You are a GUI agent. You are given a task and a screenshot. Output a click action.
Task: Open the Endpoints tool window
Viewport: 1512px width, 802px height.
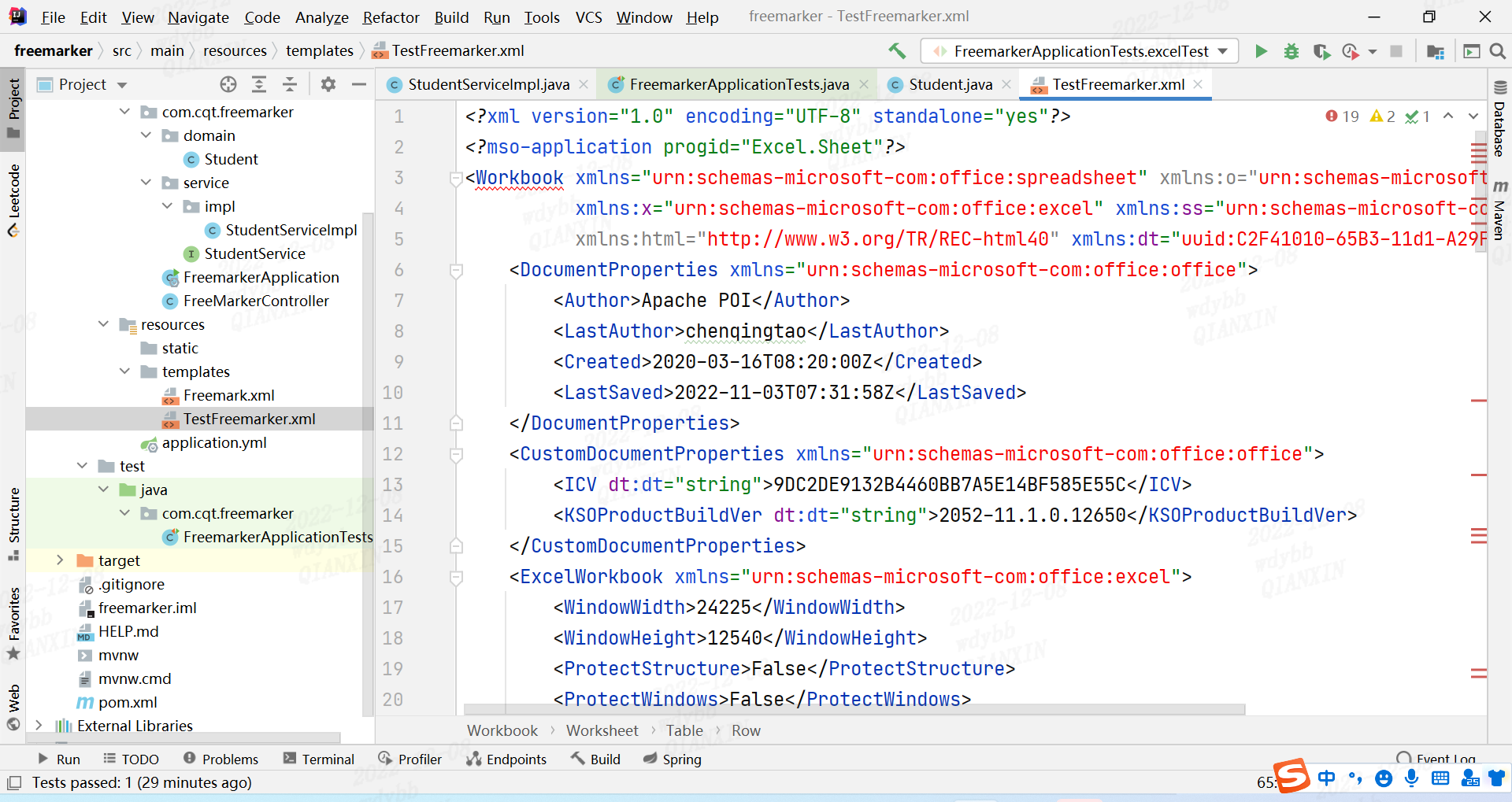tap(506, 759)
